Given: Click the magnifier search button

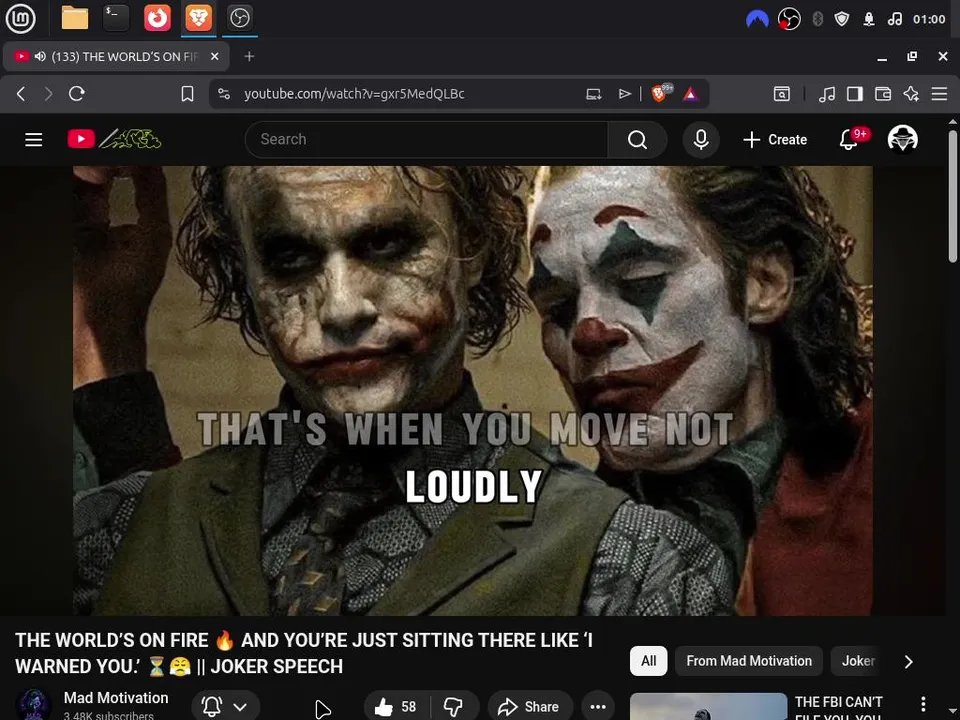Looking at the screenshot, I should click(x=637, y=140).
